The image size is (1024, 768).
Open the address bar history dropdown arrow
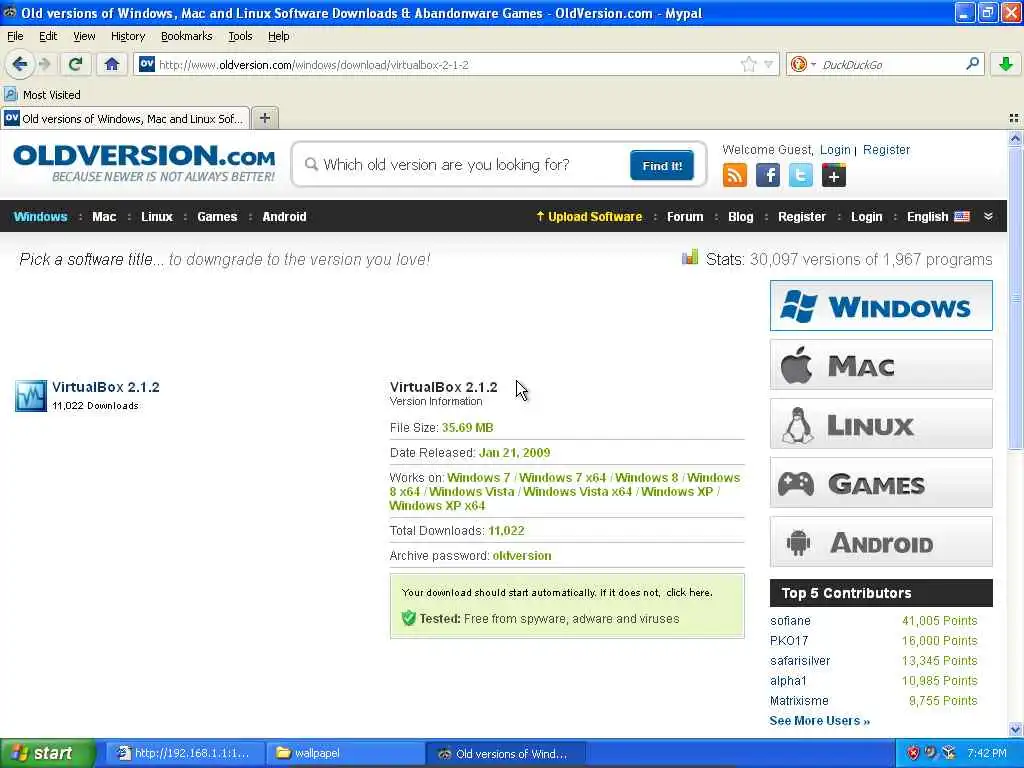[x=769, y=64]
